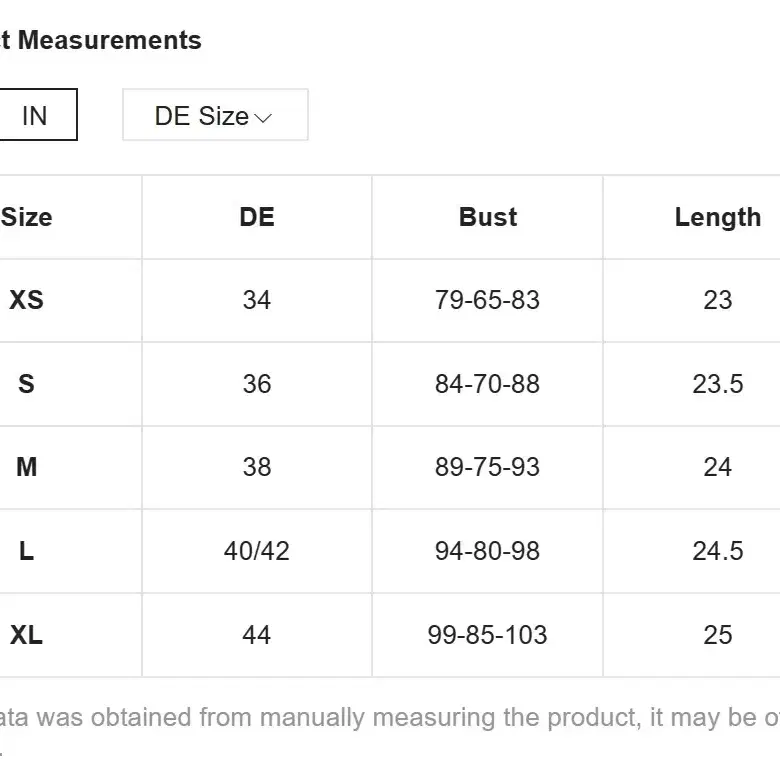This screenshot has height=780, width=780.
Task: Click the 79-65-83 bust cell
Action: 488,300
